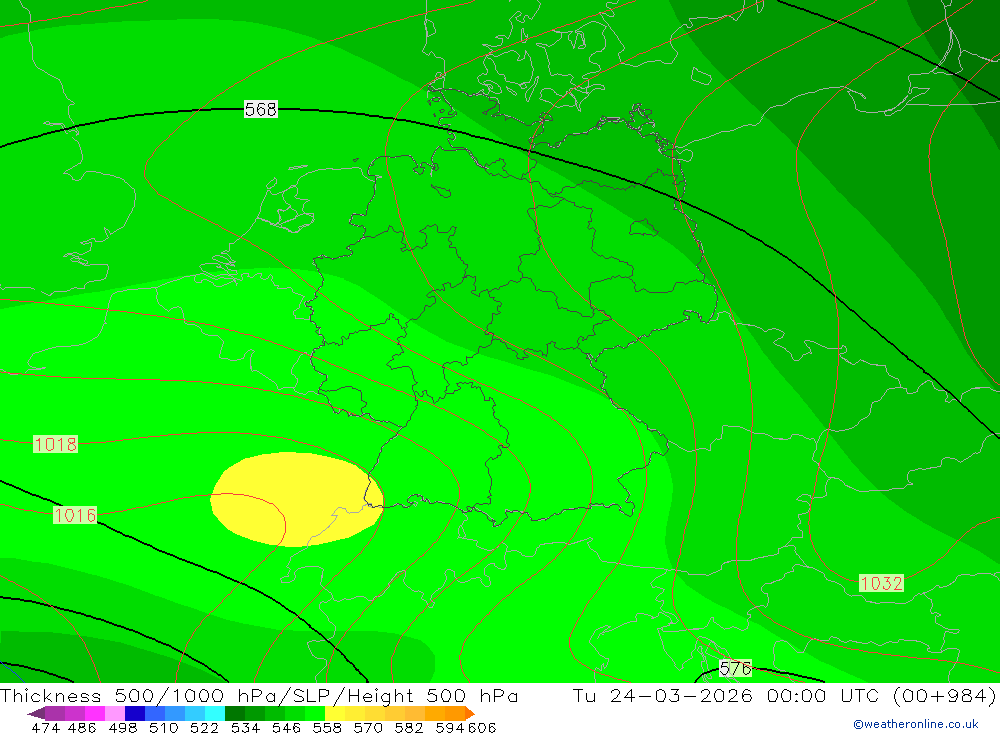Pick the light pink legend swatch
Screen dimensions: 1000x733
pos(115,713)
